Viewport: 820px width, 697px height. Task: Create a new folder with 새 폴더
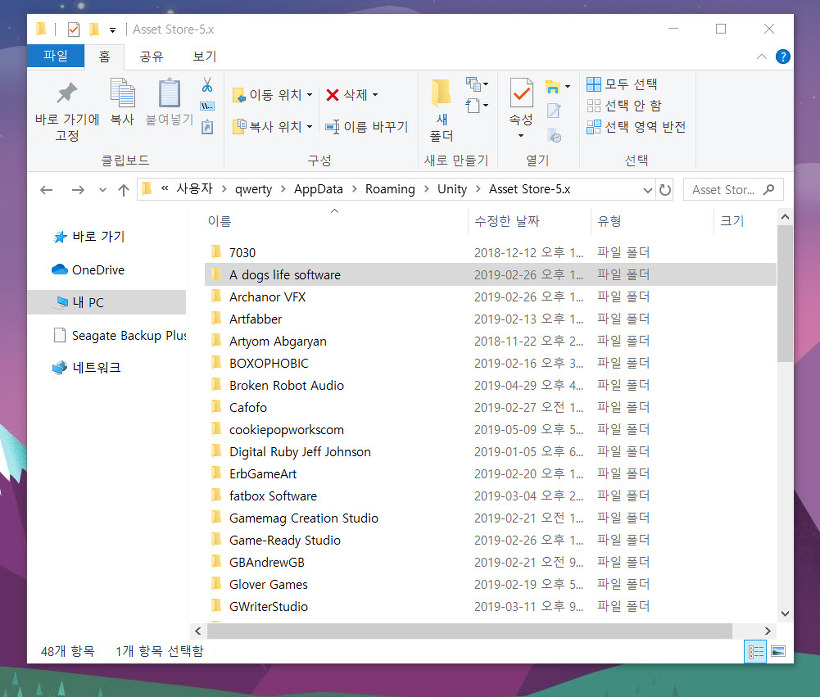(x=441, y=110)
